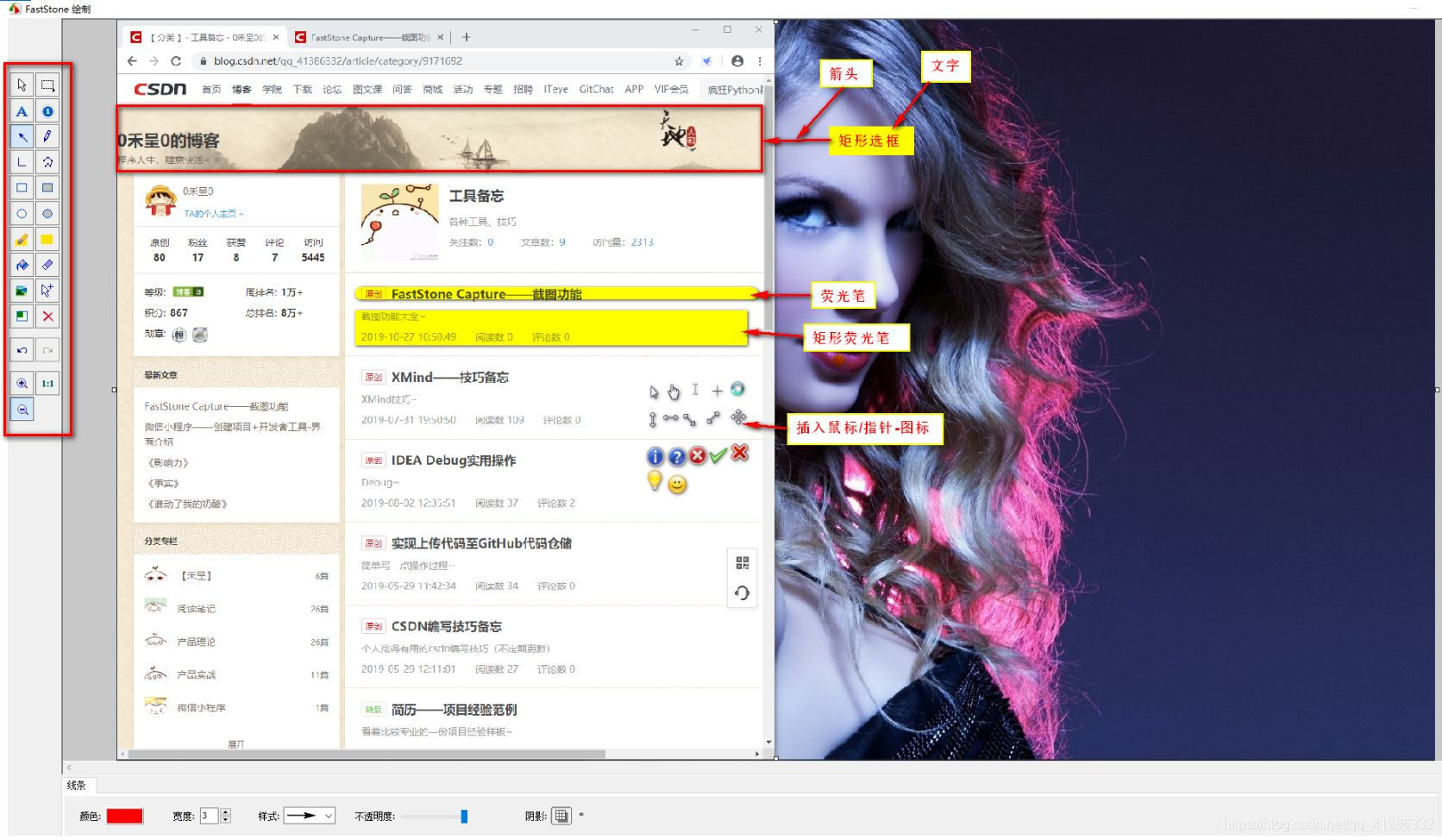The height and width of the screenshot is (840, 1442).
Task: Click GitHub-related GitChat nav item
Action: [597, 90]
